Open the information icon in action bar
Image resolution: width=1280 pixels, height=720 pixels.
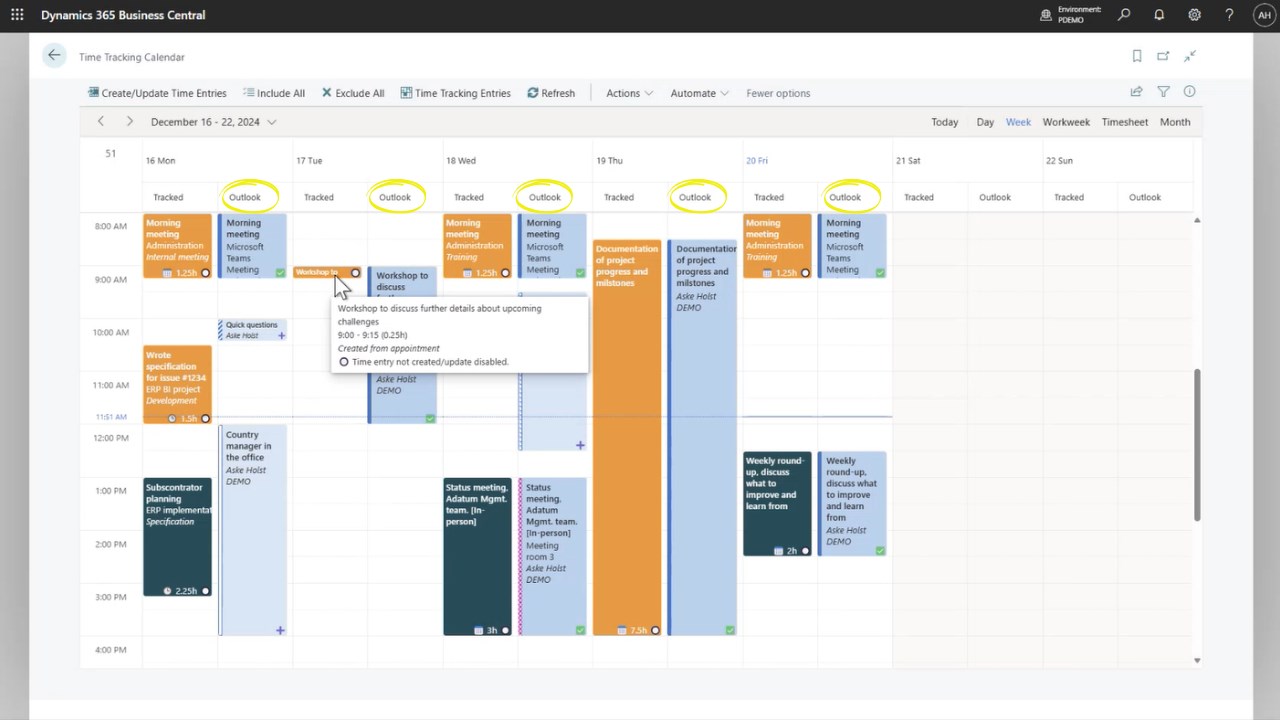[1189, 92]
